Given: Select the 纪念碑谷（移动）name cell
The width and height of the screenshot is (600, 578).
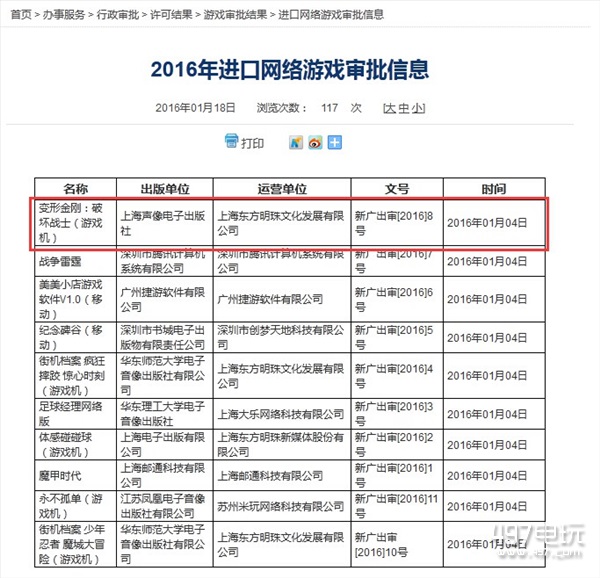Looking at the screenshot, I should 75,337.
